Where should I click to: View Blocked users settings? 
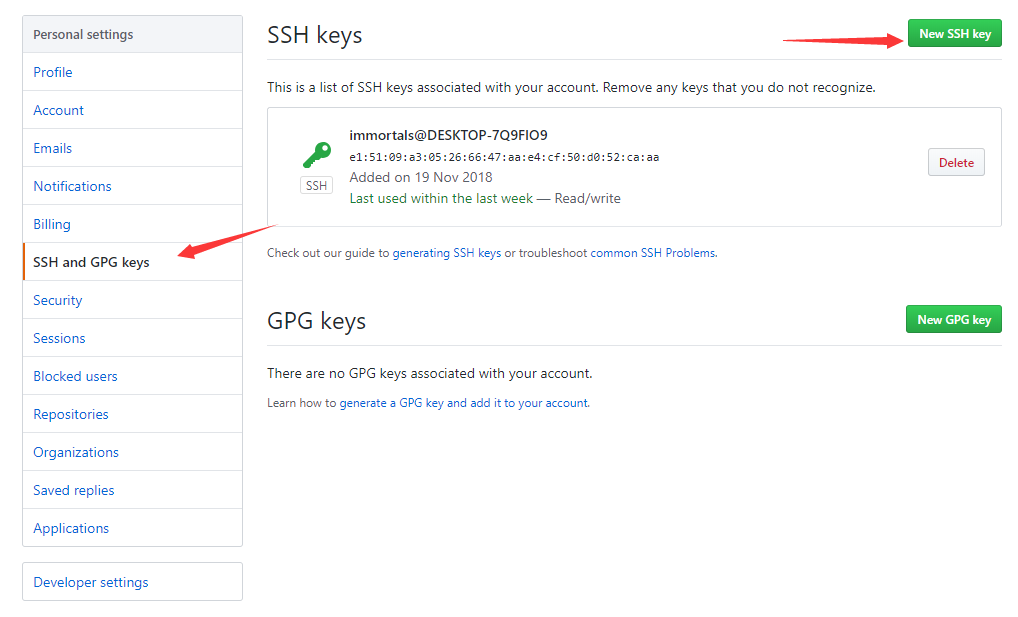[75, 376]
